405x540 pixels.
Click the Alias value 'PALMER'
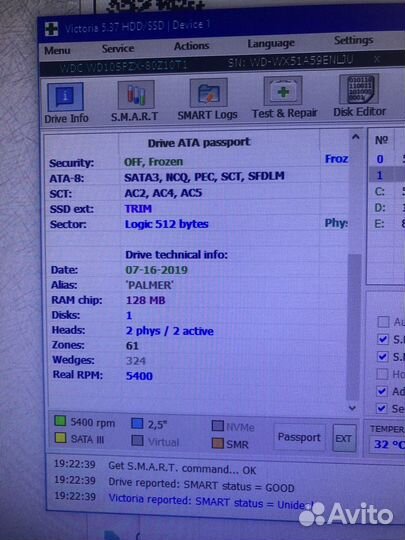tap(150, 285)
